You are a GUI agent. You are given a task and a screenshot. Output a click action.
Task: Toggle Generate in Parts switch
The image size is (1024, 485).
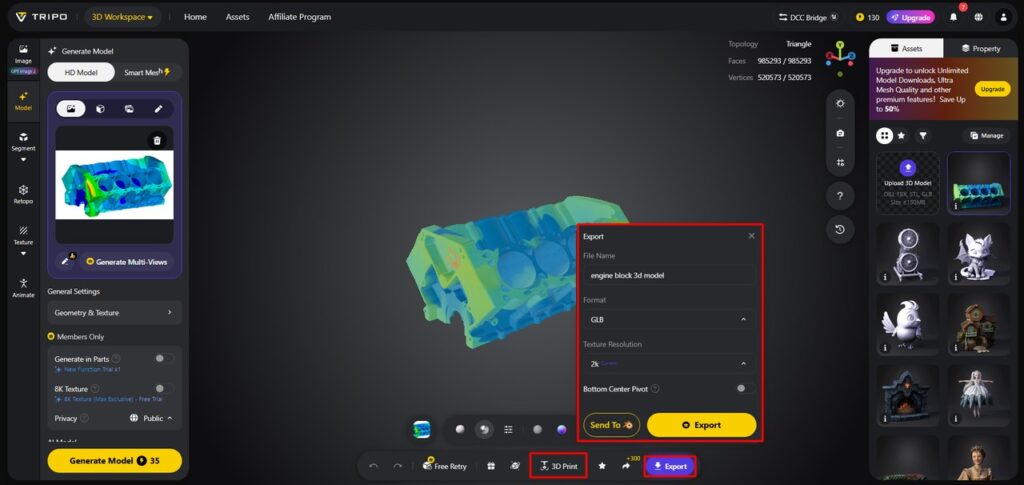point(163,358)
